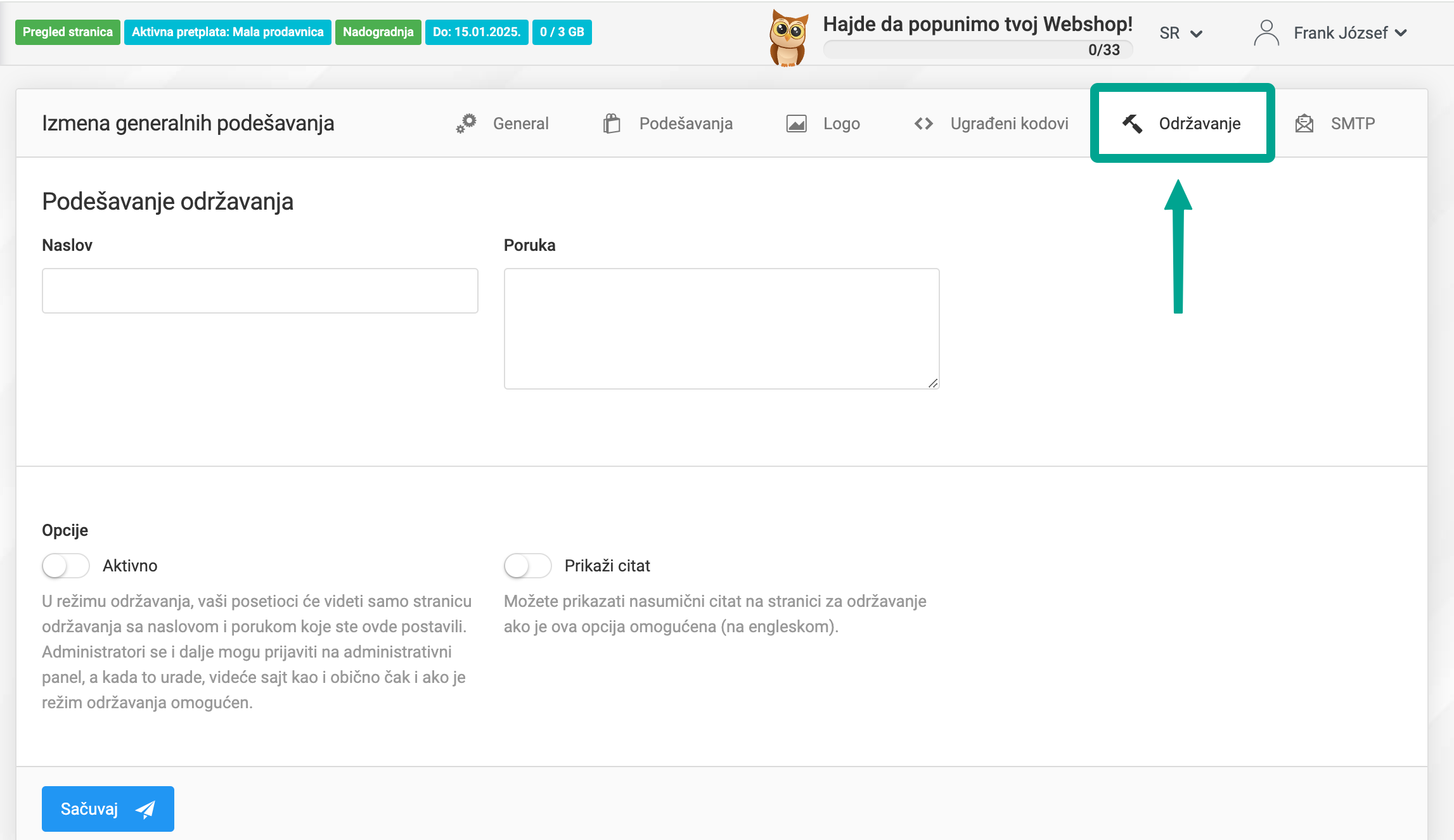
Task: Open the Podešavanja tab
Action: pyautogui.click(x=668, y=124)
